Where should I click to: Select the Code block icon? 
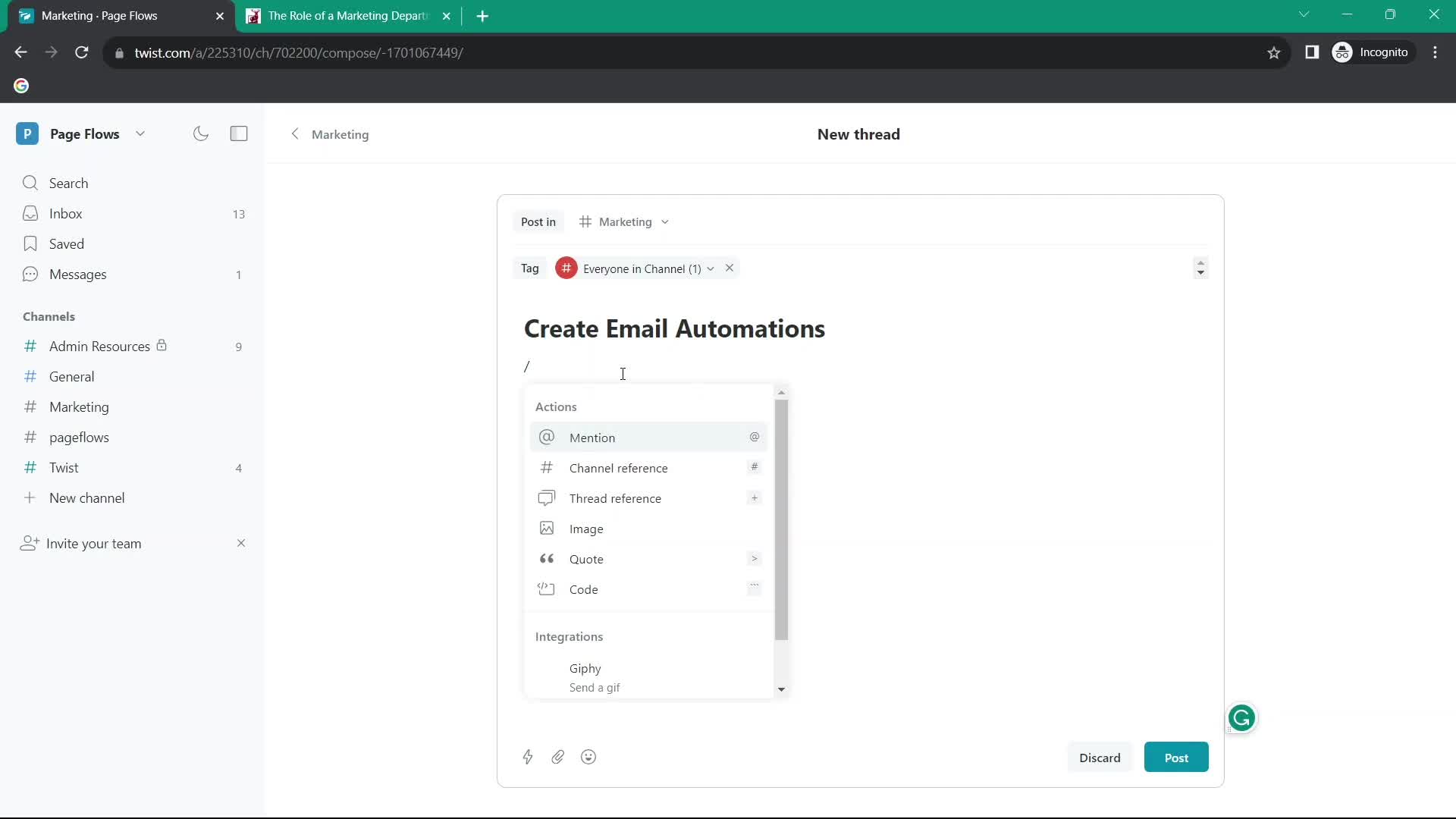(547, 589)
